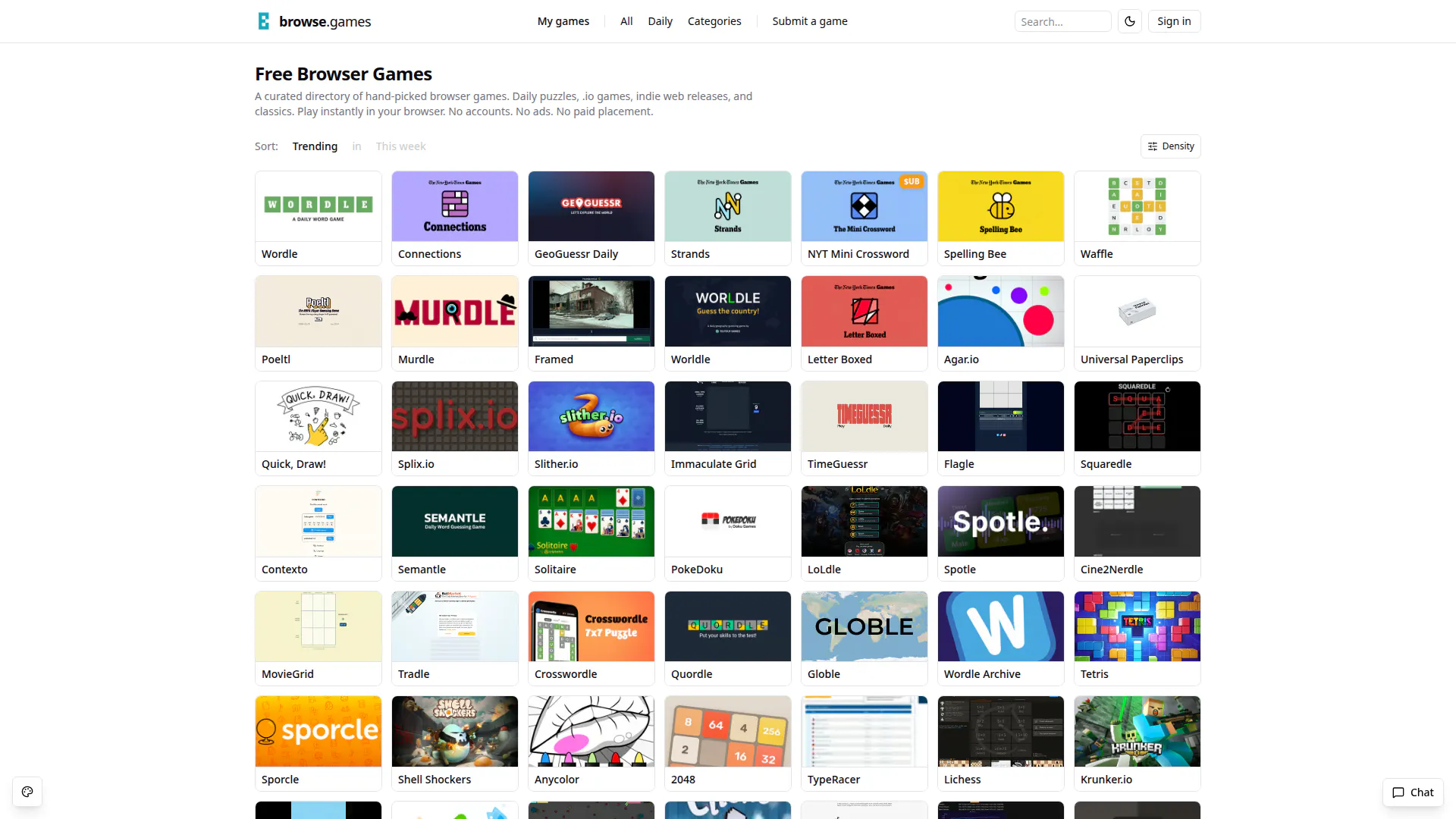Screen dimensions: 1456x819
Task: Click the LoLdle game title
Action: [x=824, y=570]
